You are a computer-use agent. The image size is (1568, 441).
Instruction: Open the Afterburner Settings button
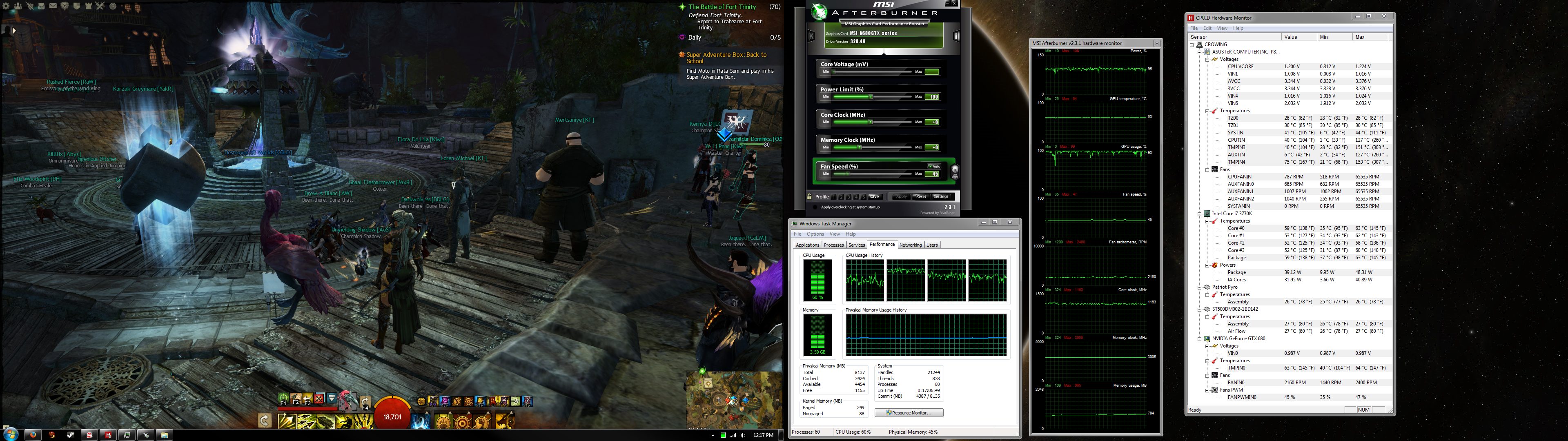pos(941,197)
